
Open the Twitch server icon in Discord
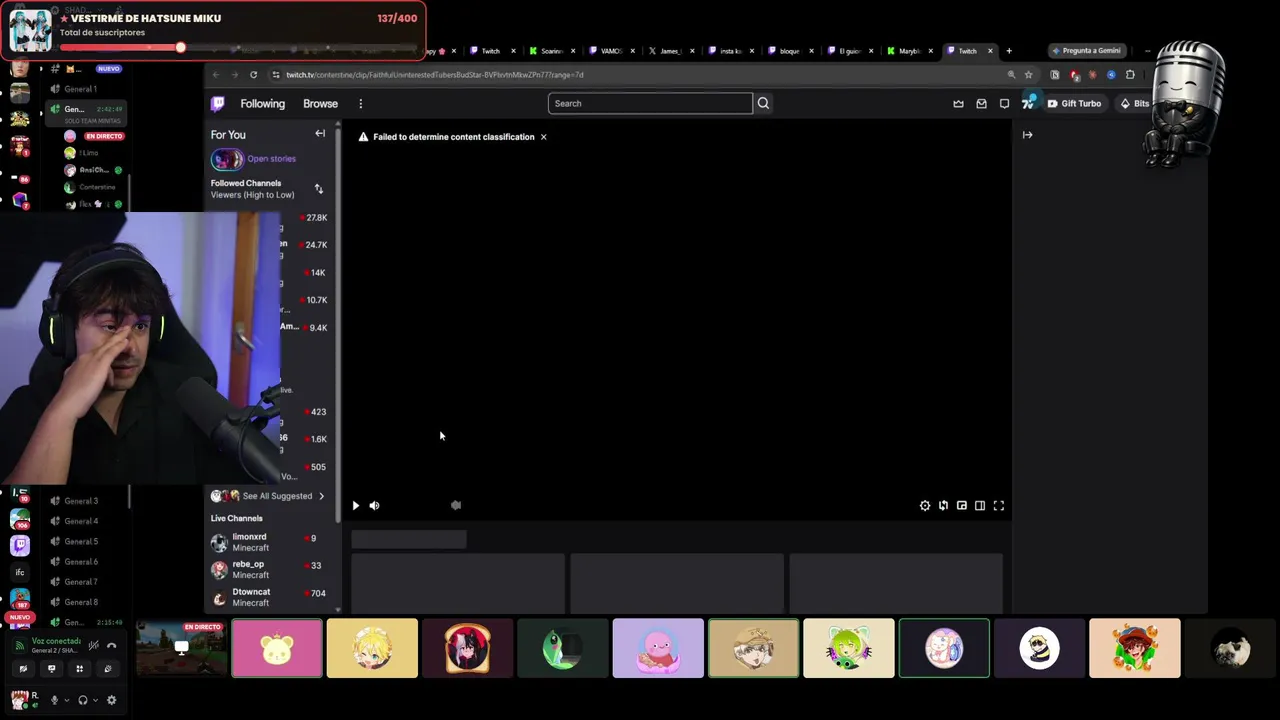(20, 546)
